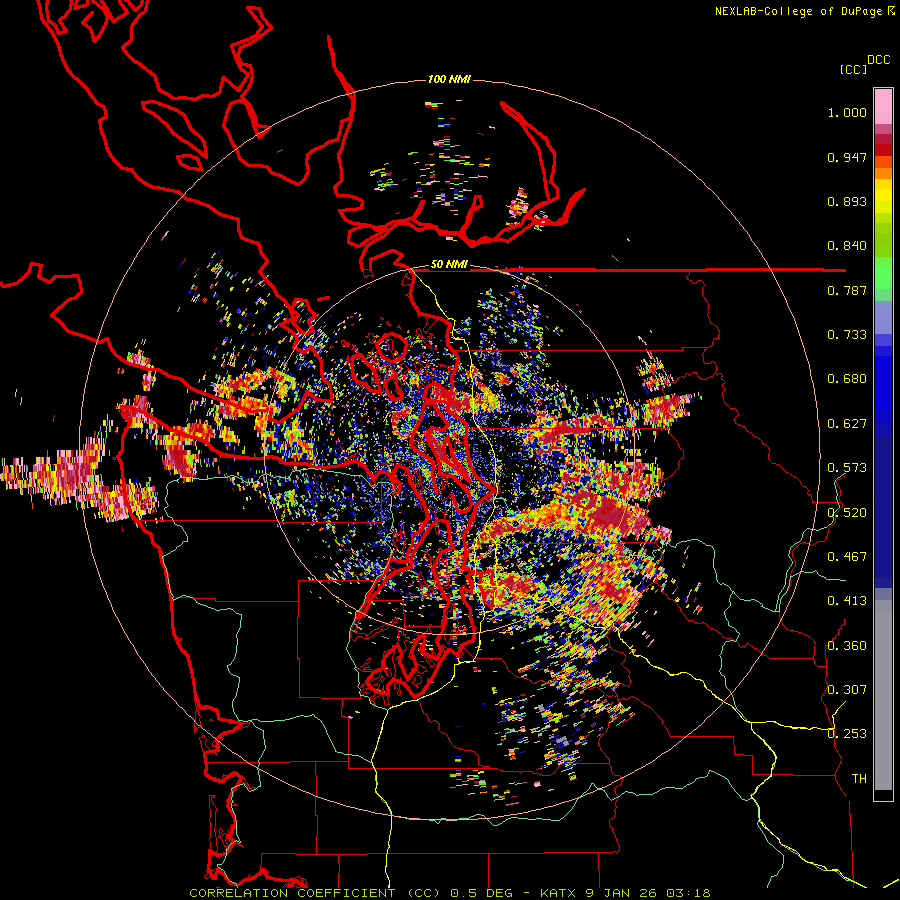This screenshot has height=900, width=900.
Task: Select the 0.627 scale value
Action: [x=847, y=424]
